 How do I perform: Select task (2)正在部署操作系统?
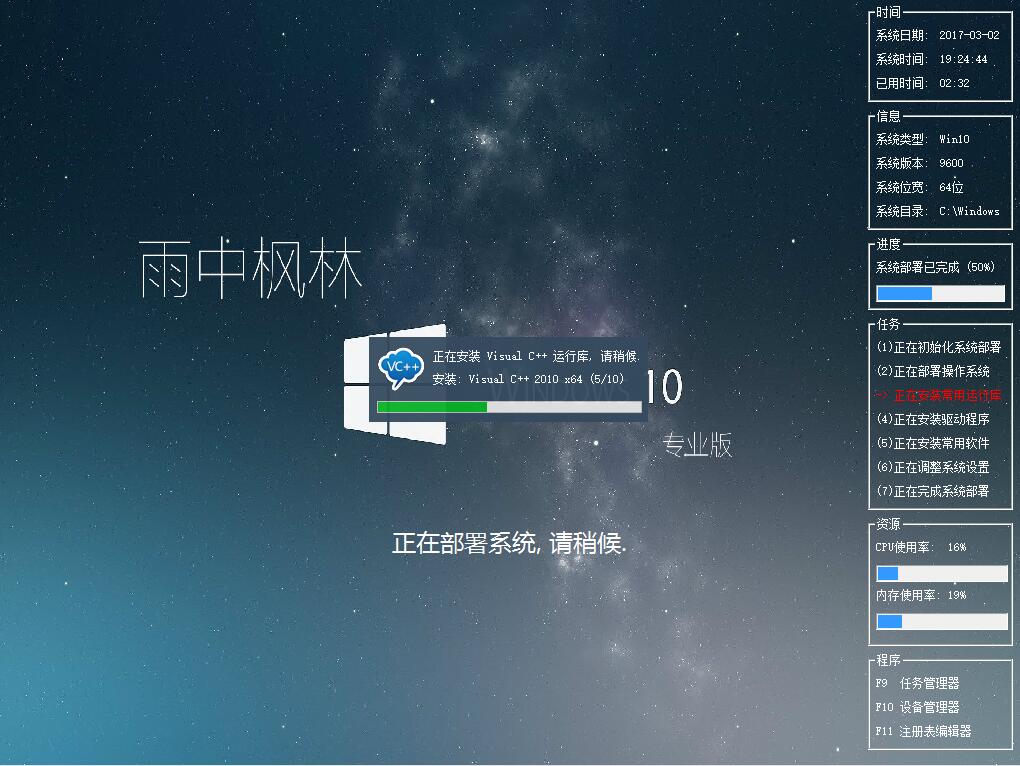[x=933, y=371]
